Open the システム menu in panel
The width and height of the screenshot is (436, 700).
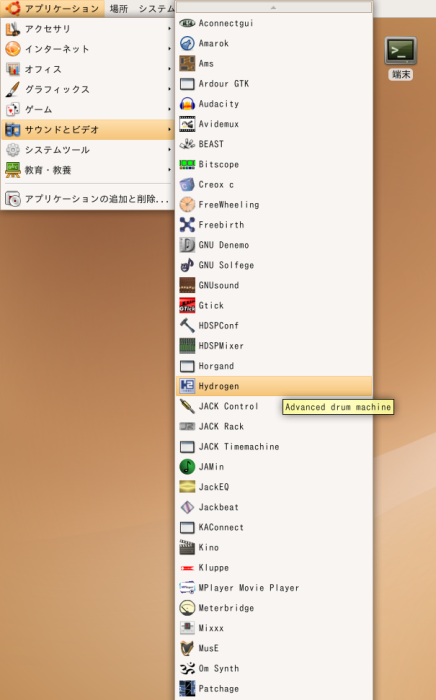(156, 8)
